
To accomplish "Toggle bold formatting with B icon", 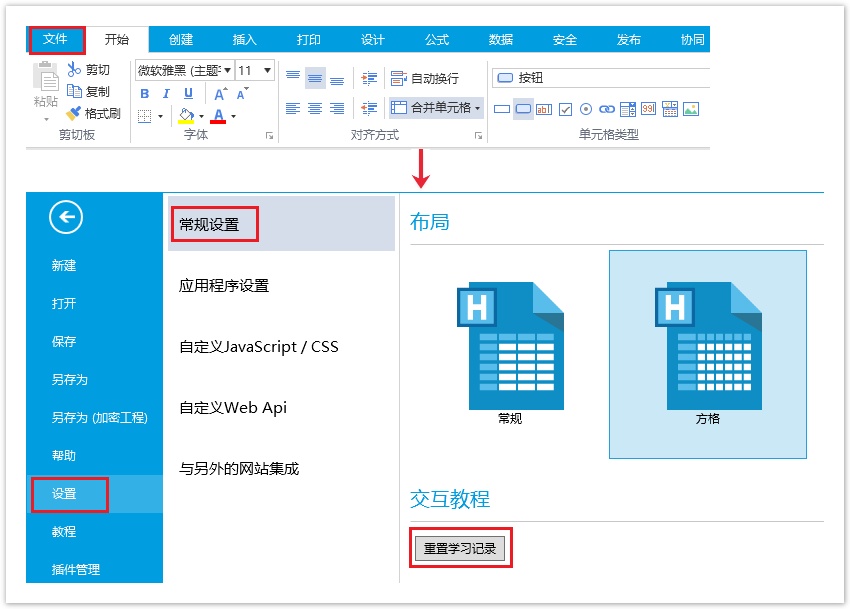I will [x=145, y=94].
